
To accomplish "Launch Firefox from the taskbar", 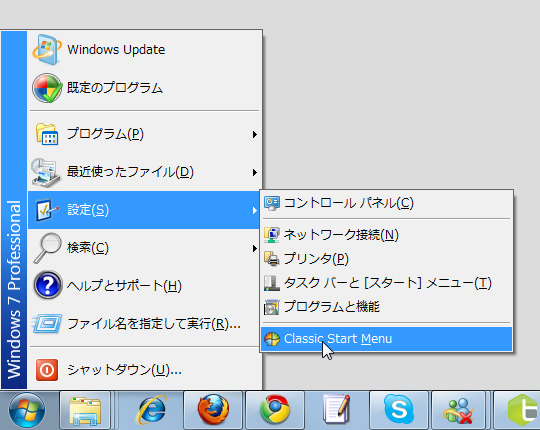I will (x=214, y=410).
